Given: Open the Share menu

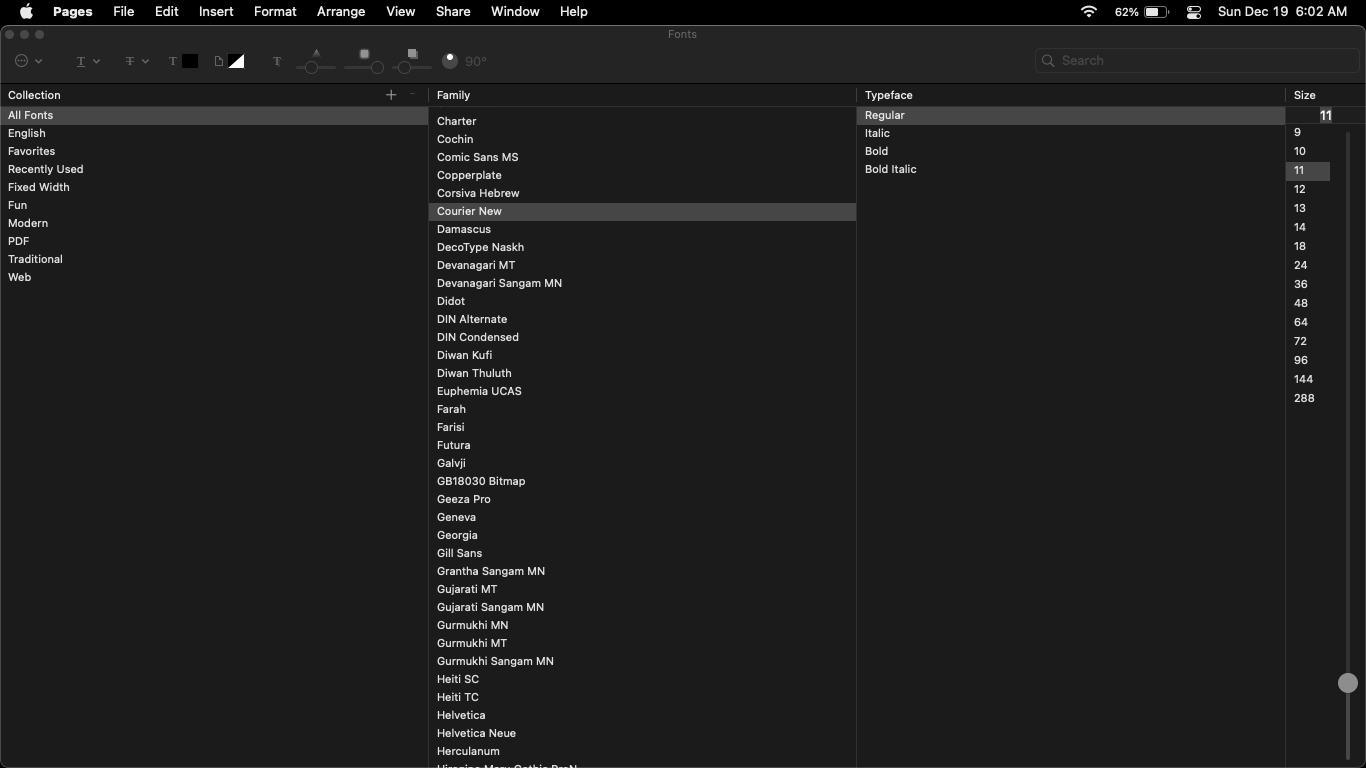Looking at the screenshot, I should pyautogui.click(x=453, y=12).
